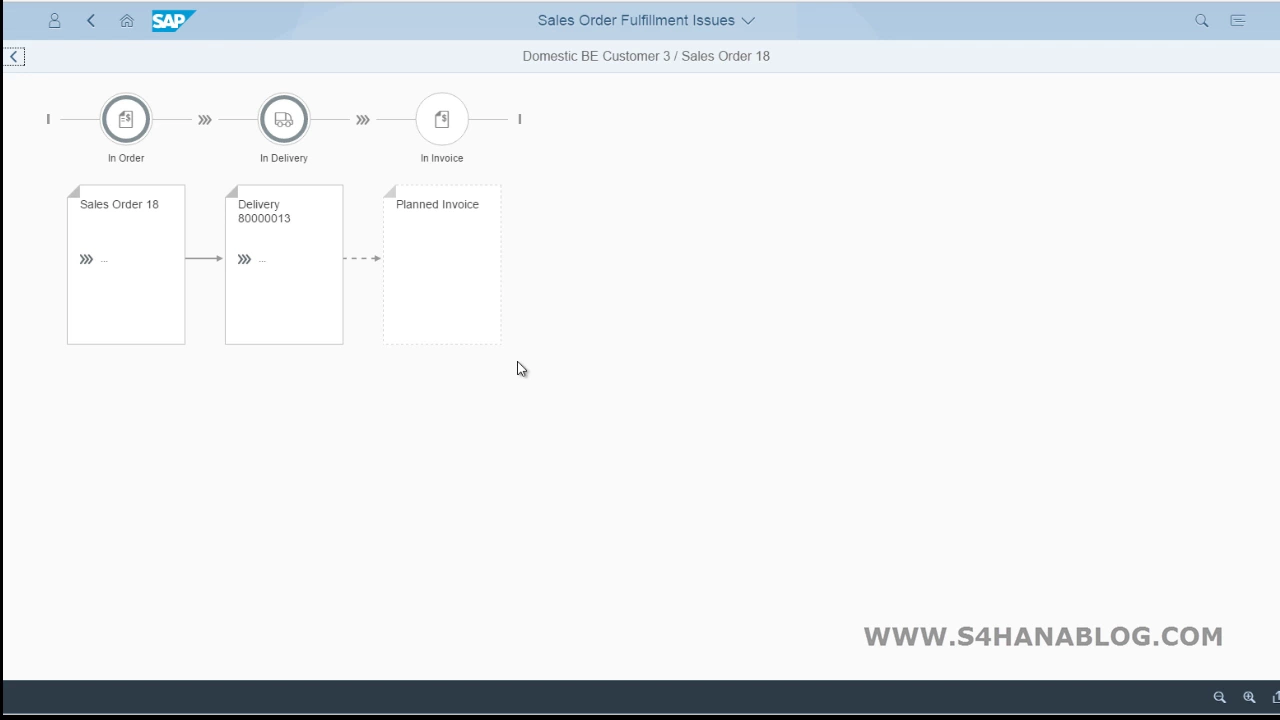Click the In Order label
Viewport: 1280px width, 720px height.
tap(126, 158)
